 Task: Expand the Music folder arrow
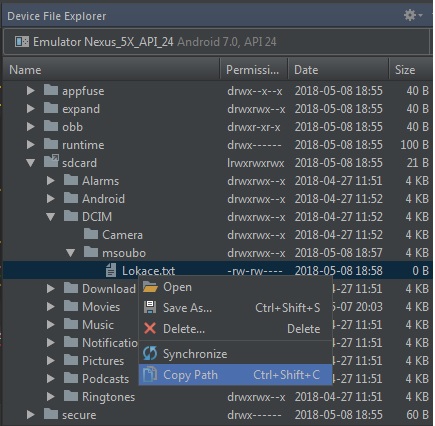[x=51, y=325]
